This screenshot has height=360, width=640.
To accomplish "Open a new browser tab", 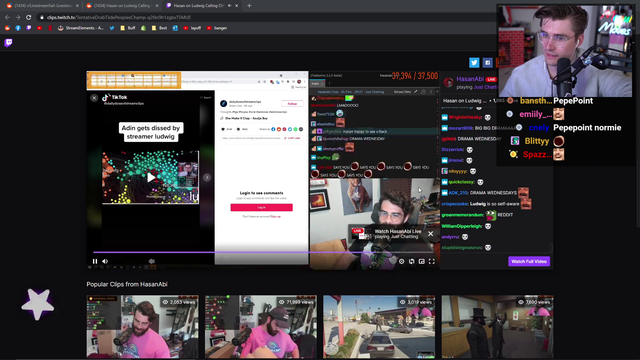I will tap(249, 6).
